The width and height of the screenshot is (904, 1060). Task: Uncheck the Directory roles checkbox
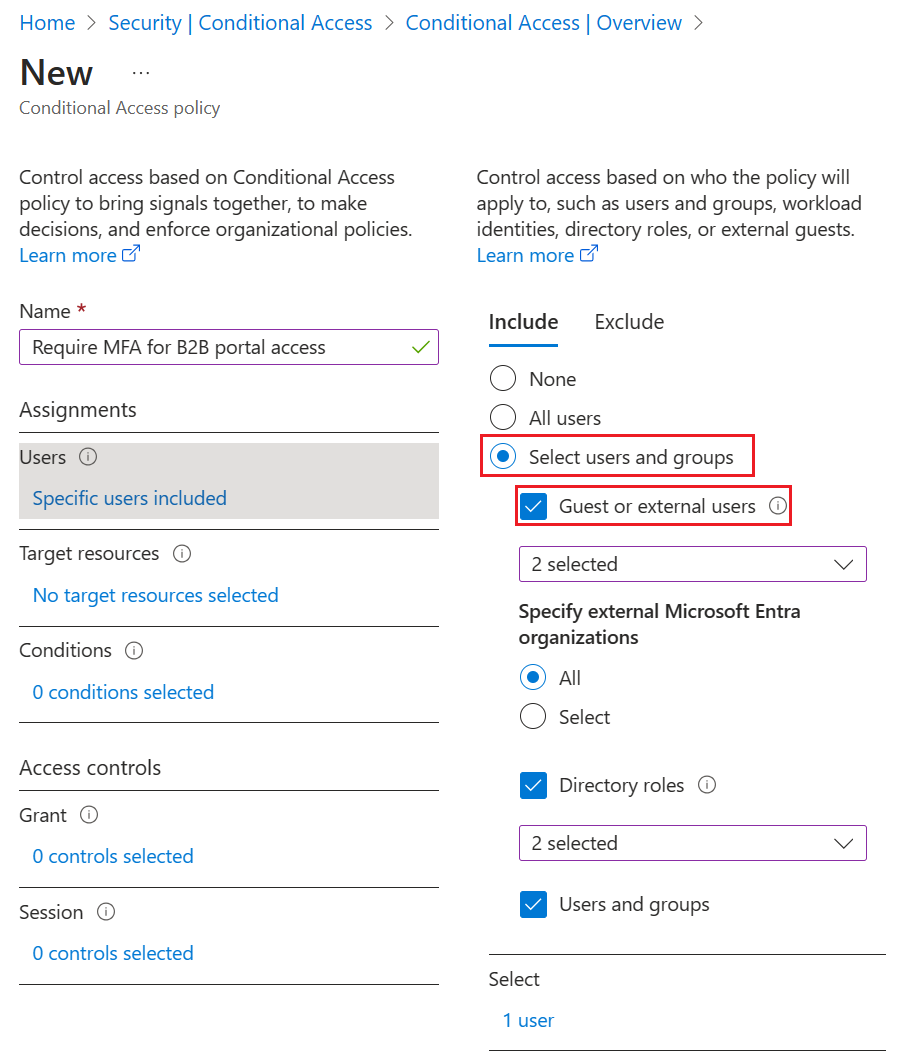click(x=534, y=785)
